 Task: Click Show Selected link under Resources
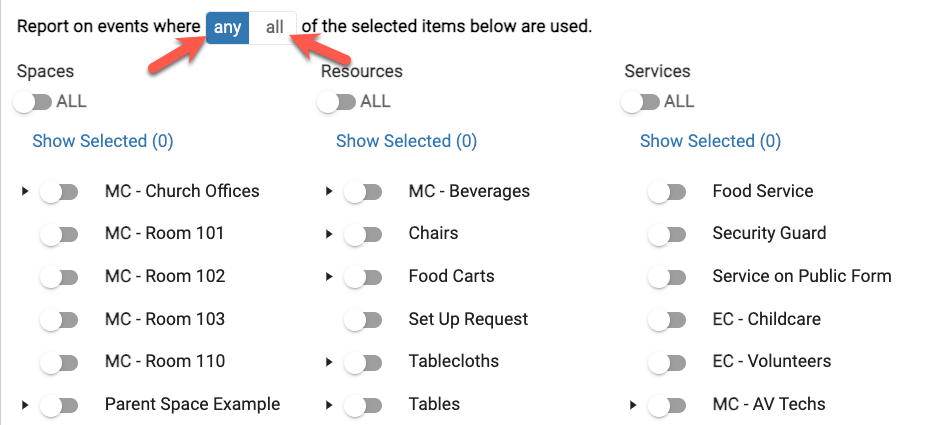(x=406, y=141)
